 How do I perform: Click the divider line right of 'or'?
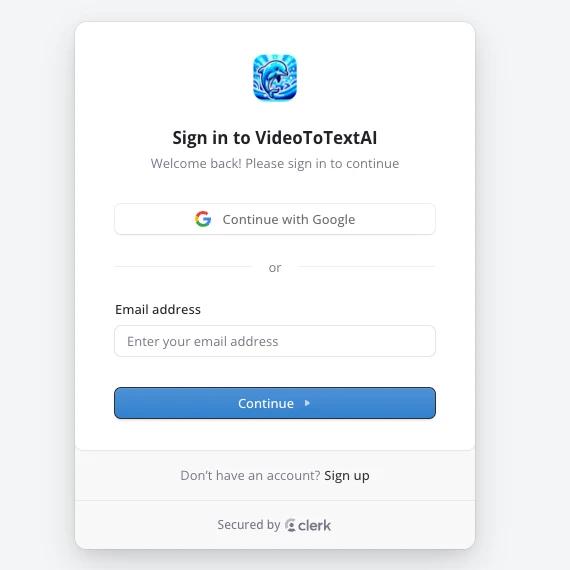pyautogui.click(x=366, y=266)
